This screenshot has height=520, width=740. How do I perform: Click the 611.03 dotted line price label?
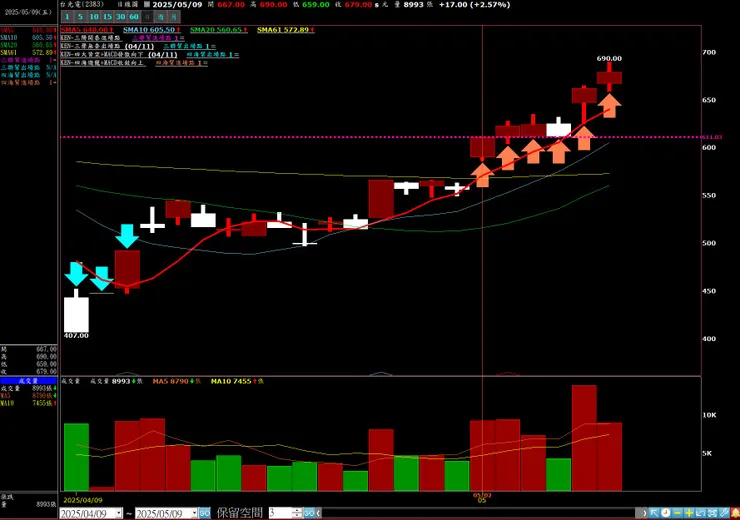pyautogui.click(x=712, y=137)
